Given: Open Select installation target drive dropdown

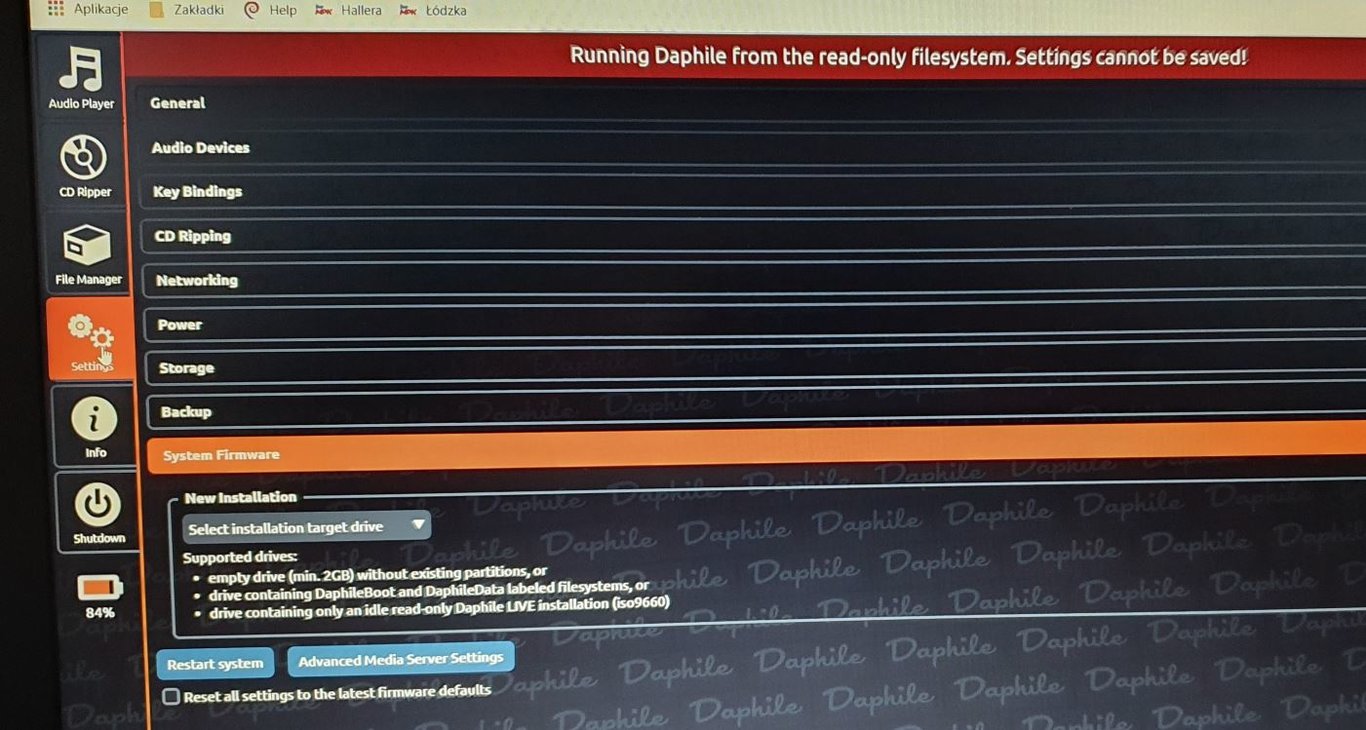Looking at the screenshot, I should click(306, 527).
